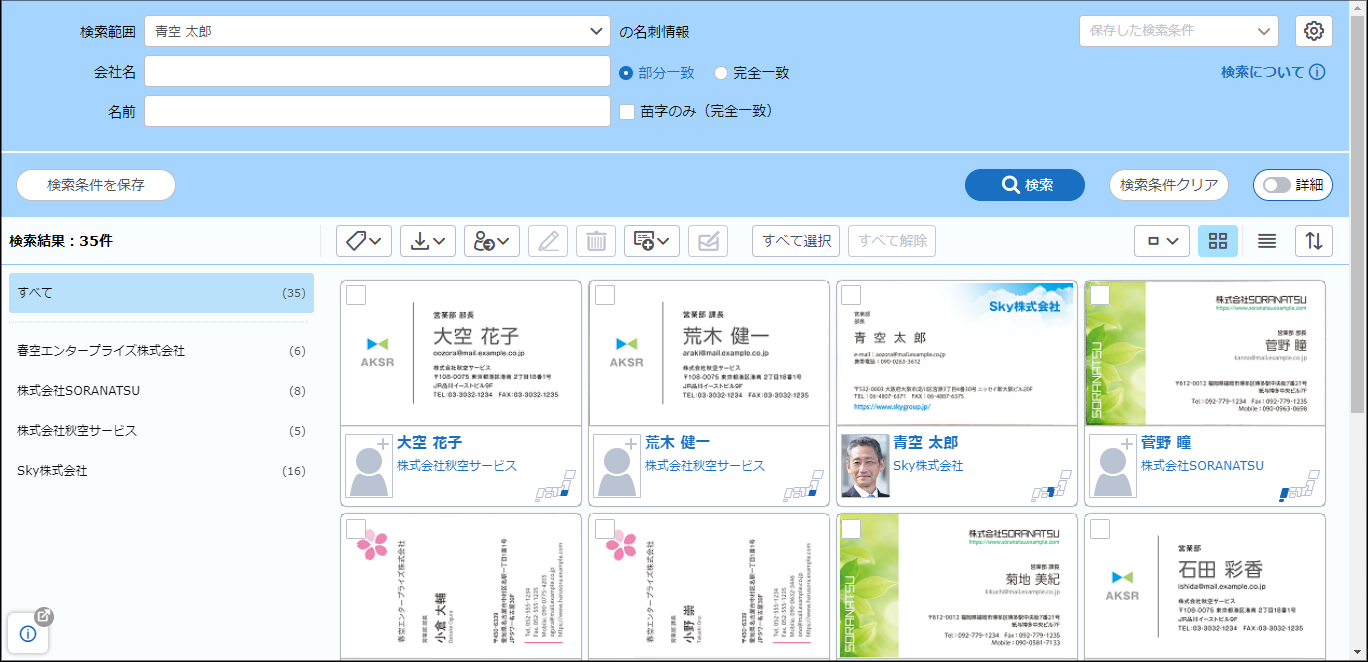Click the info icon at bottom left

[28, 633]
